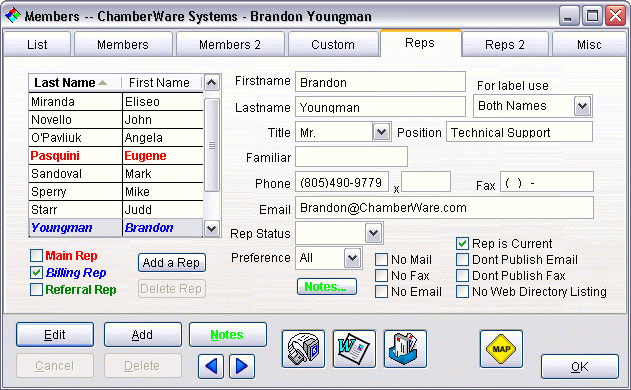631x390 pixels.
Task: Select the Starr Judd row
Action: 116,210
